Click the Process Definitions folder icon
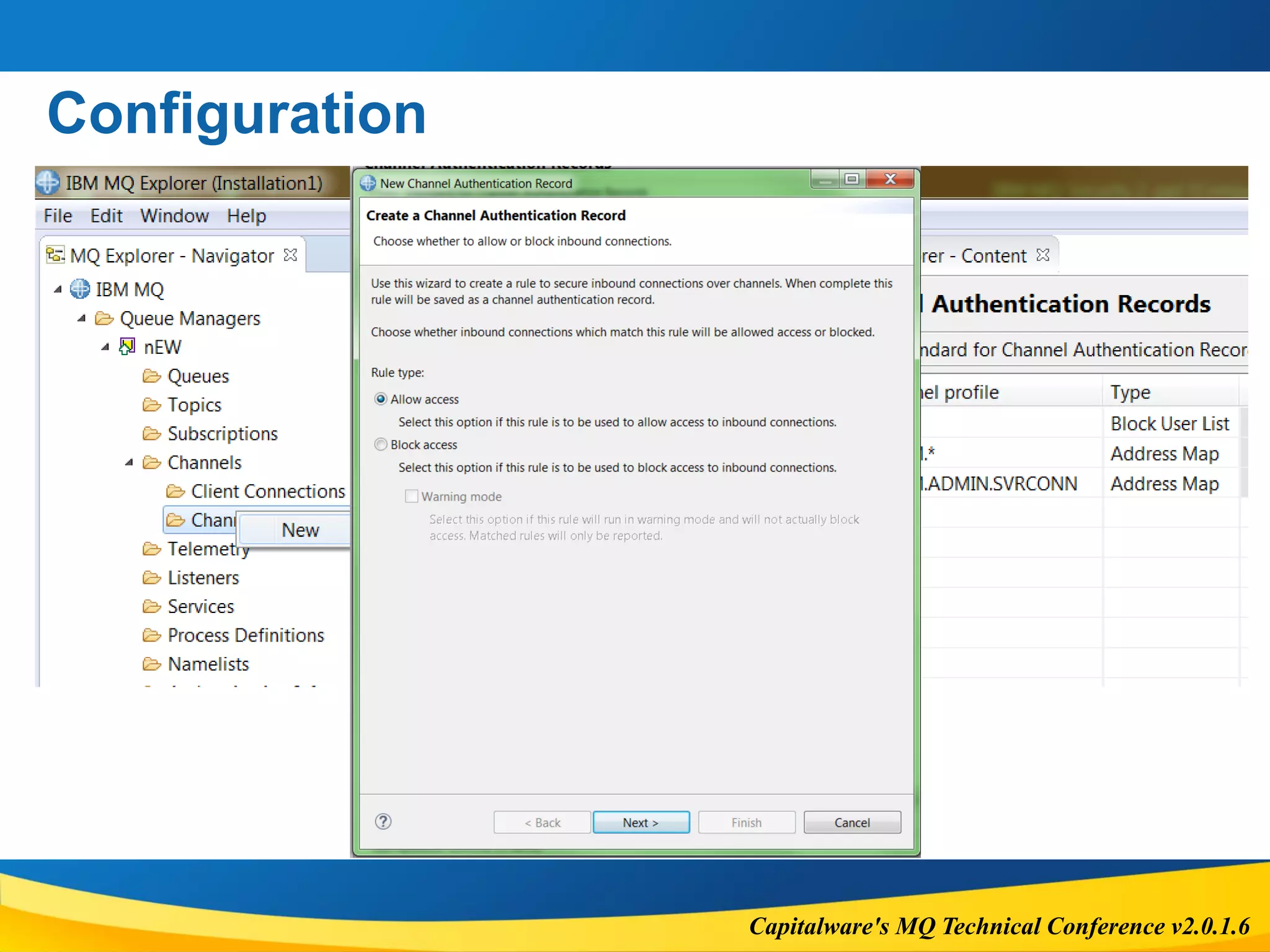 [152, 635]
